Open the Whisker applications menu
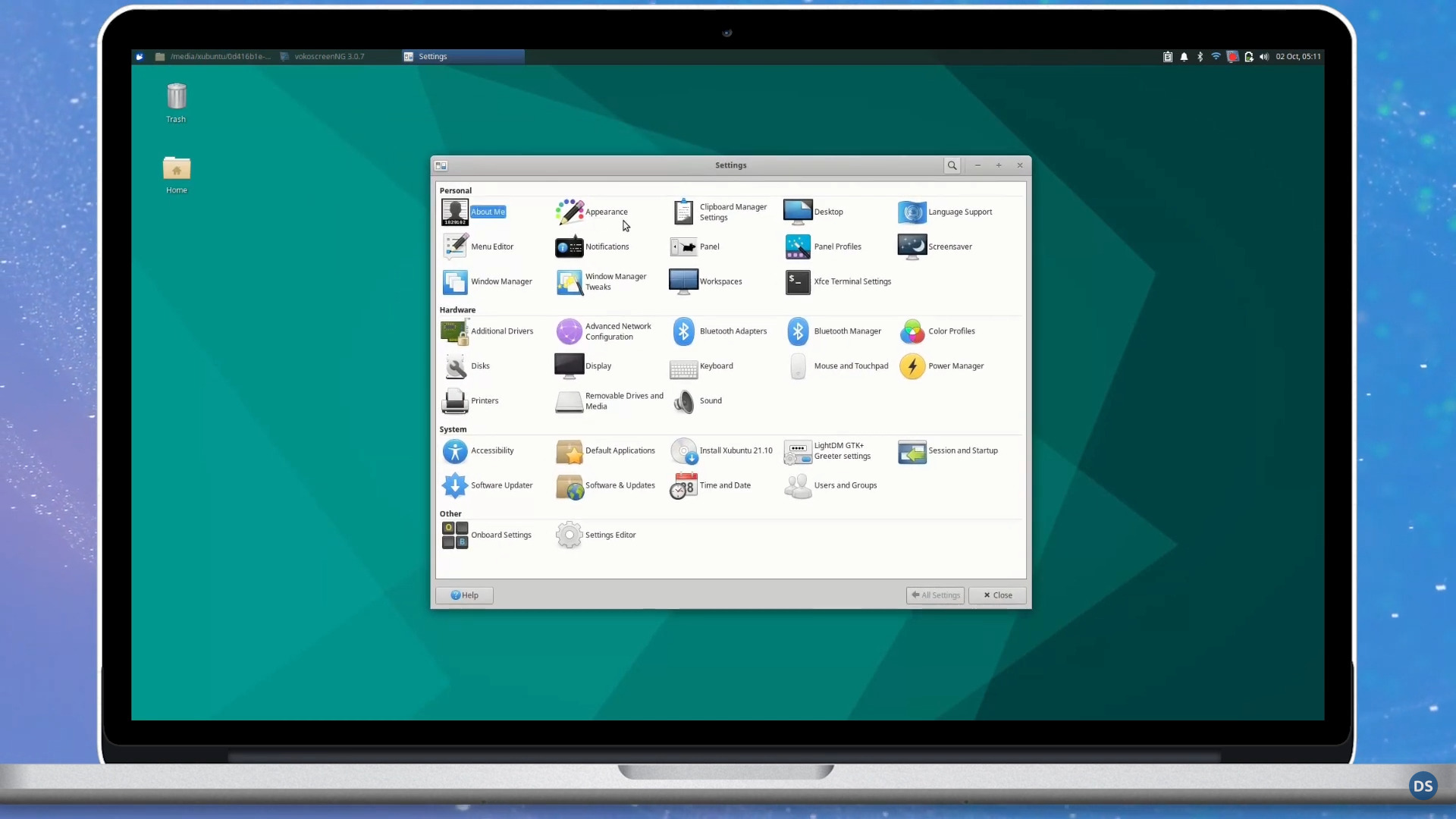The height and width of the screenshot is (819, 1456). [x=140, y=56]
